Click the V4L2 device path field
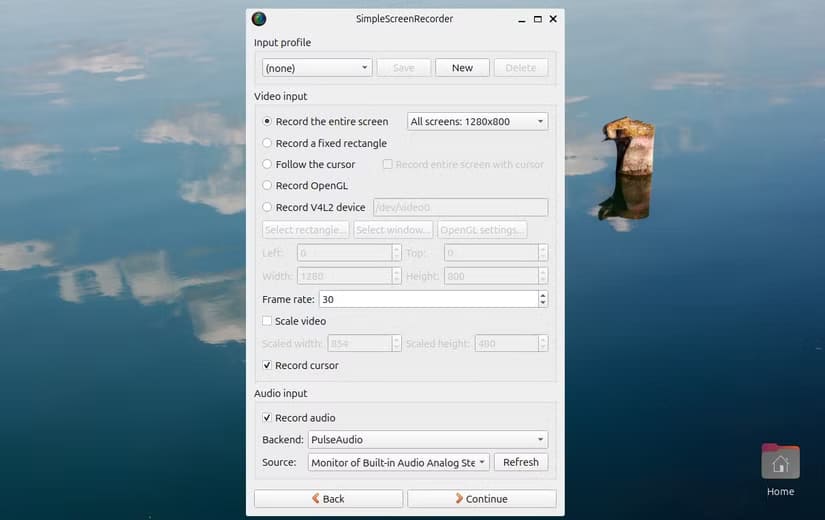Image resolution: width=825 pixels, height=520 pixels. 460,207
